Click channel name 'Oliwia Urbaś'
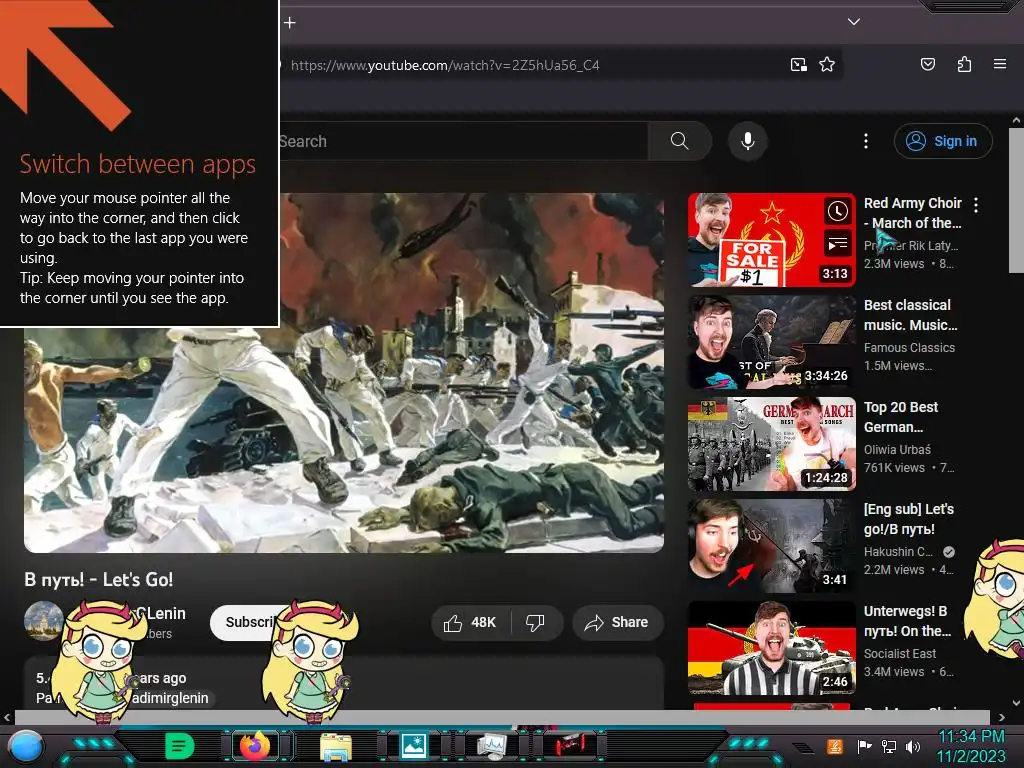The height and width of the screenshot is (768, 1024). pos(897,449)
